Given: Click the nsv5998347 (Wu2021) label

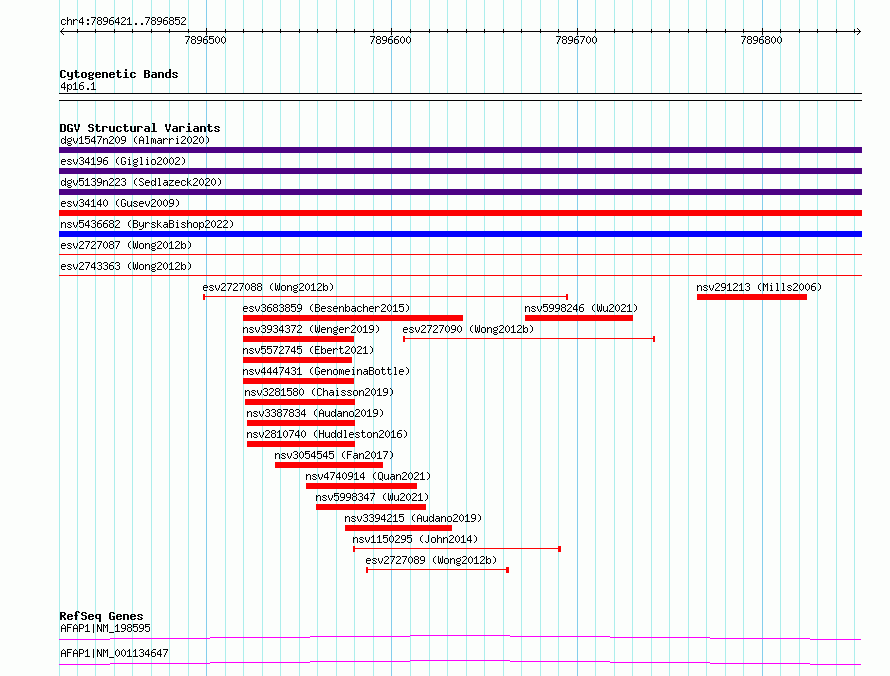Looking at the screenshot, I should (x=372, y=497).
